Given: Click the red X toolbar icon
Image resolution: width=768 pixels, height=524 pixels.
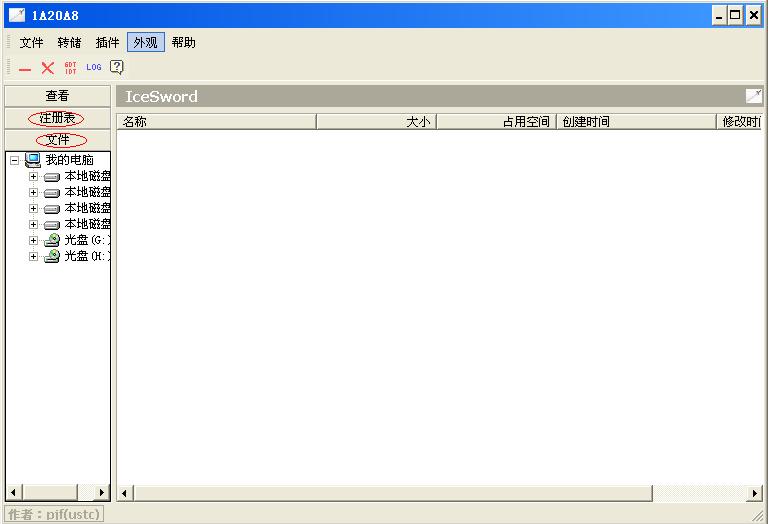Looking at the screenshot, I should 48,68.
